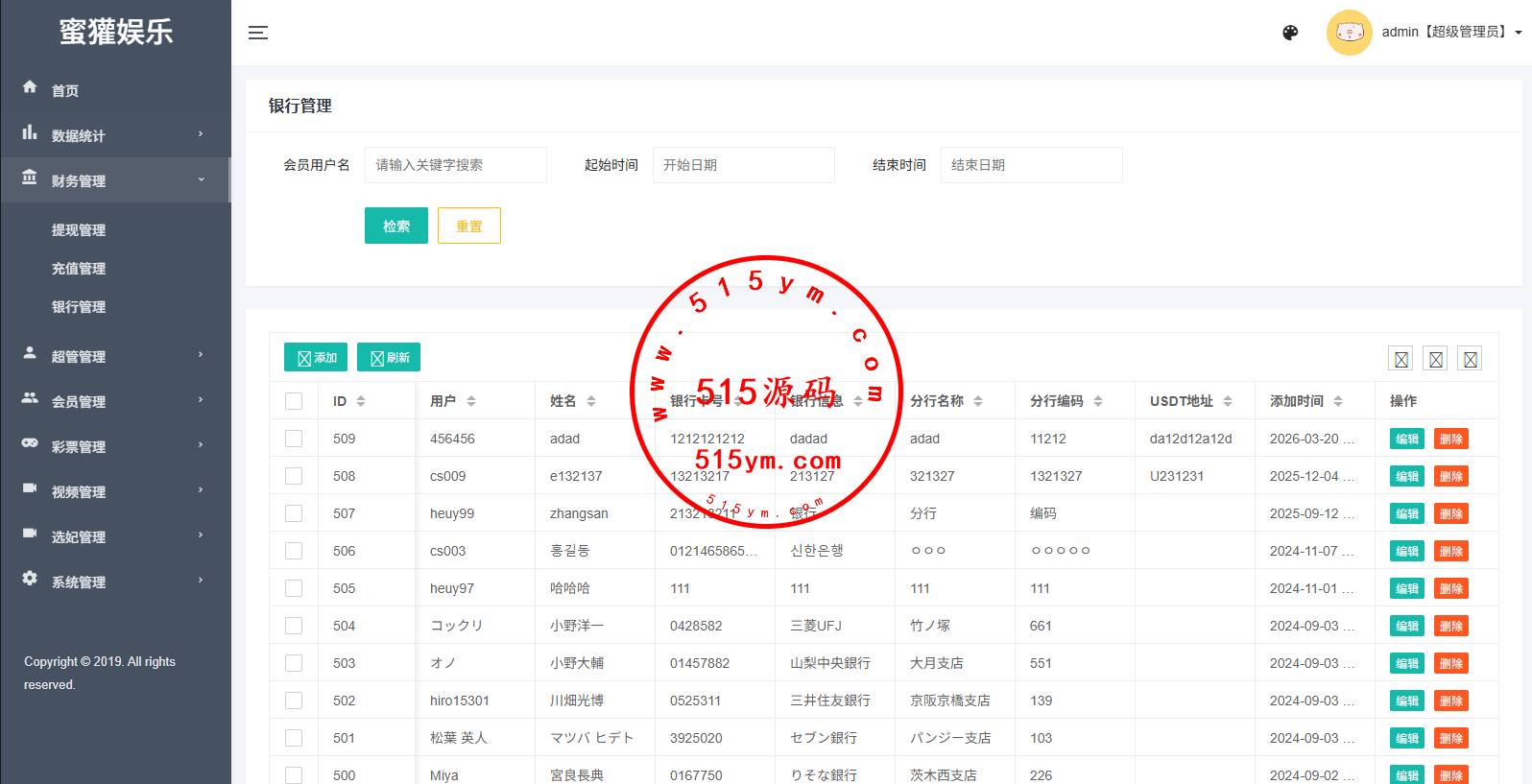1532x784 pixels.
Task: Click the admin avatar image
Action: [1349, 33]
